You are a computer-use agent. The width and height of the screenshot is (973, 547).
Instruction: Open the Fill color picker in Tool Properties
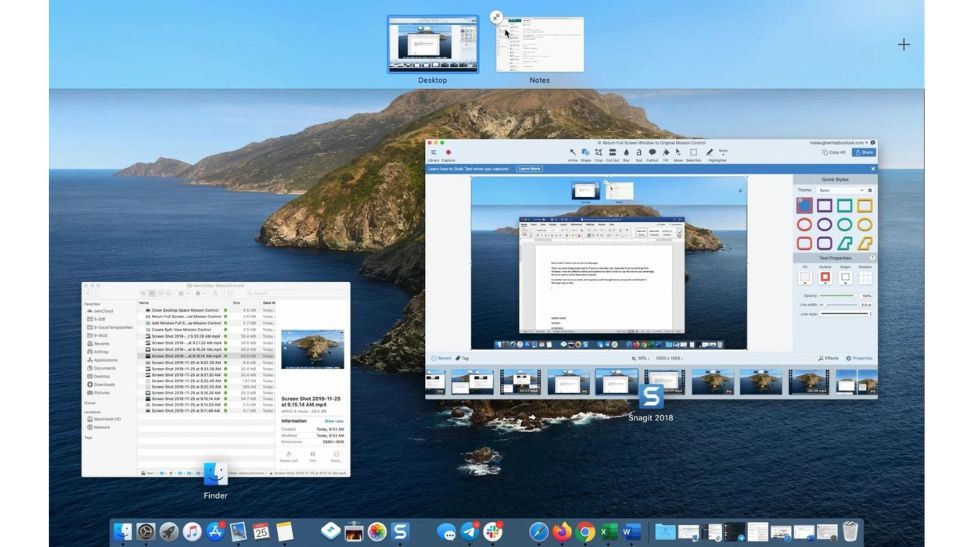tap(805, 278)
